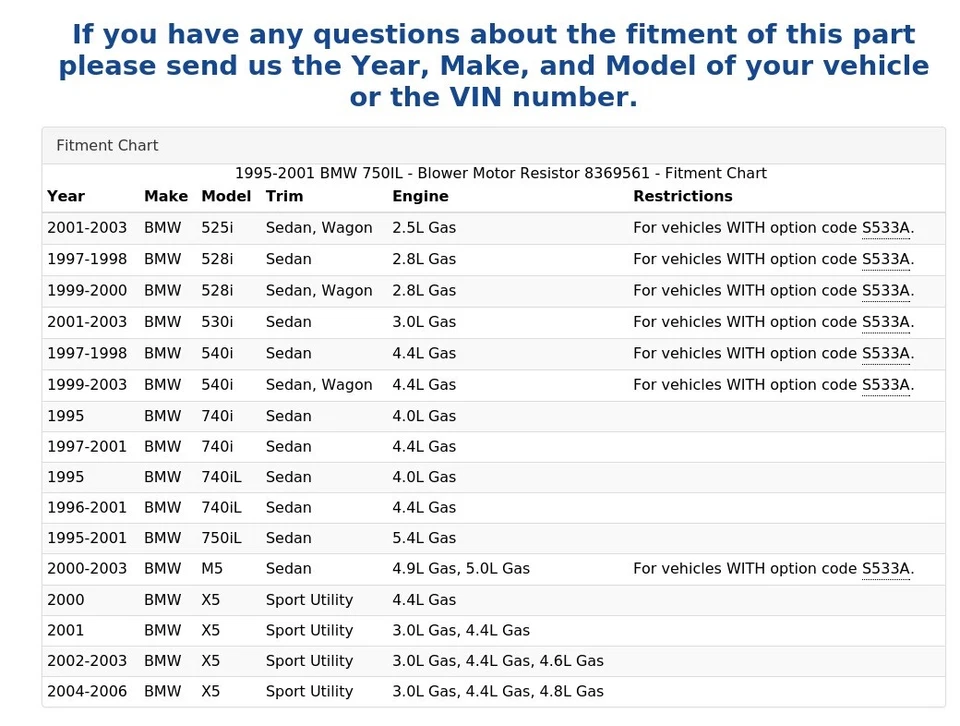This screenshot has height=726, width=960.
Task: Click the blue fitment questions heading text
Action: [x=493, y=66]
